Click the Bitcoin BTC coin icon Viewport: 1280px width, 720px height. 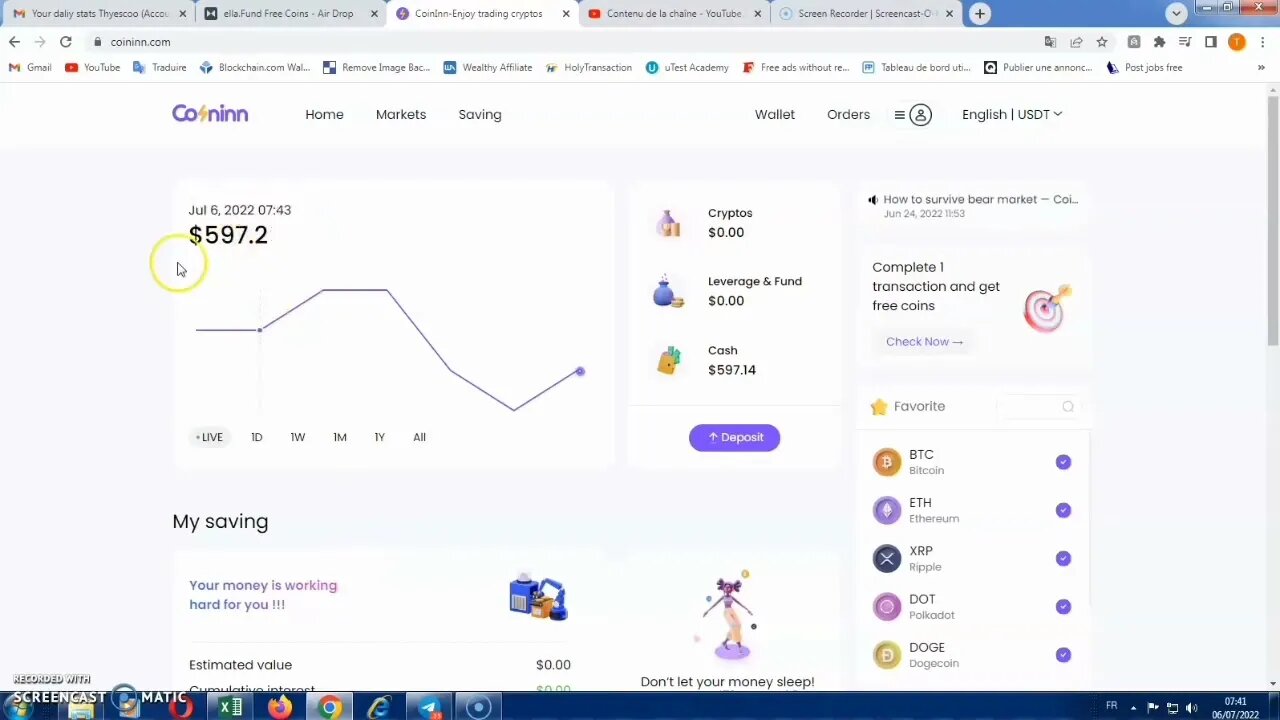click(x=887, y=462)
